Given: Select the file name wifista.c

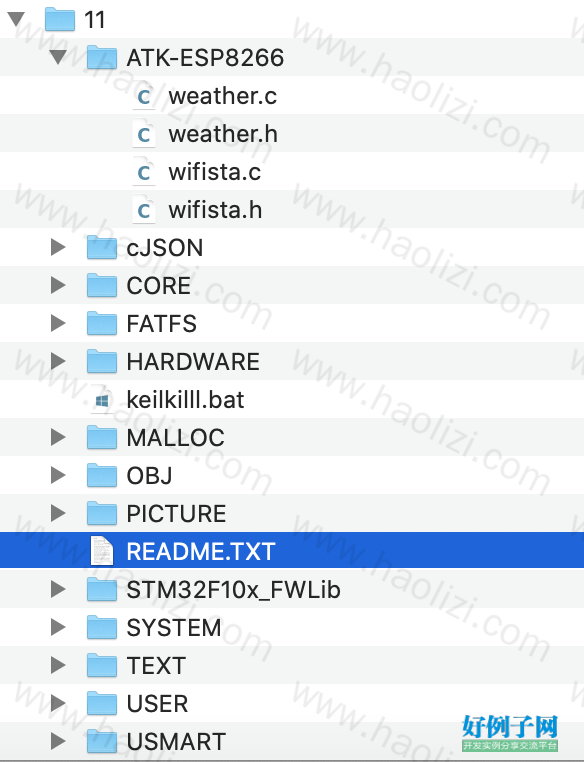Looking at the screenshot, I should click(215, 172).
